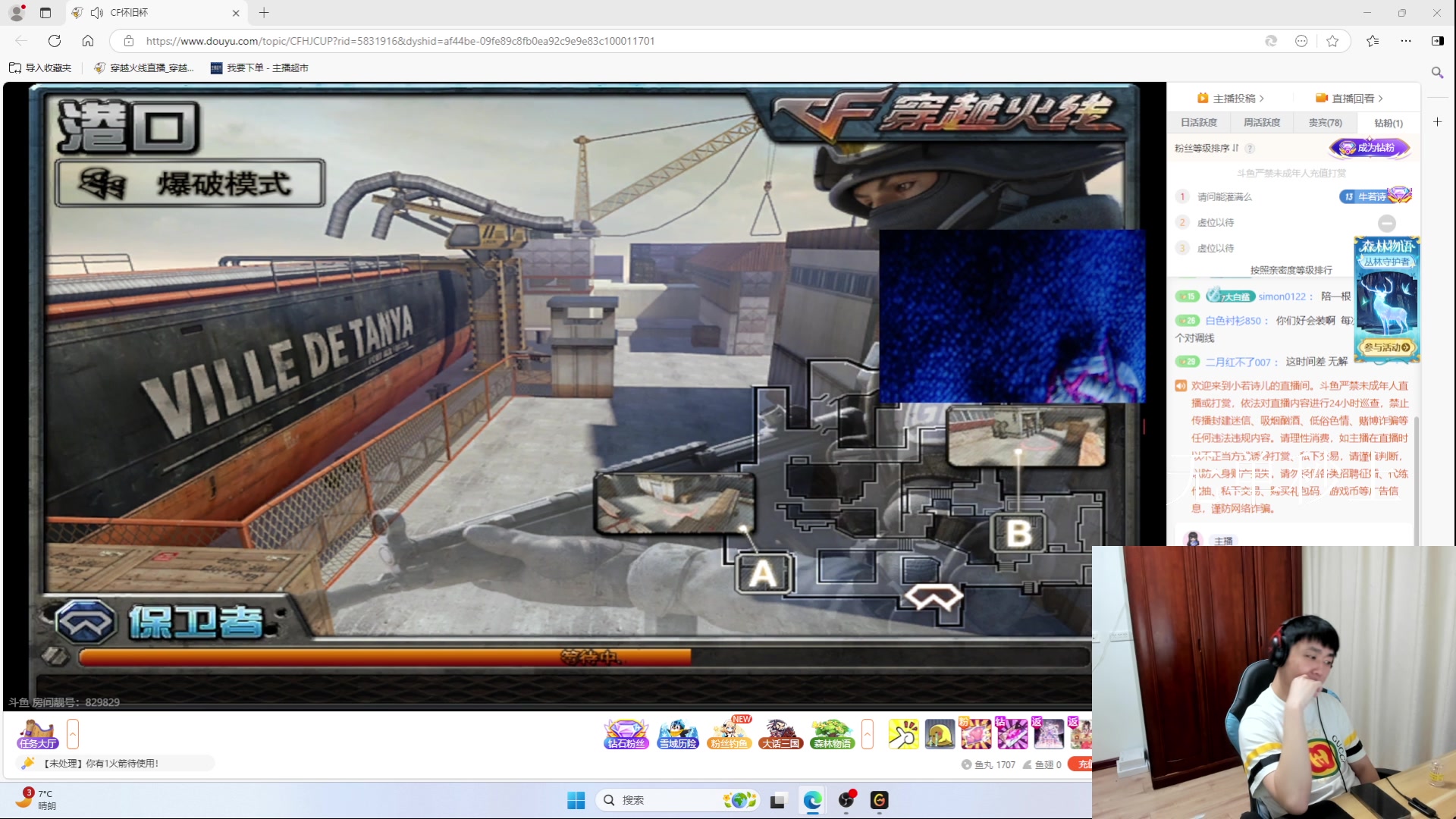Open the favorites list icon

coord(1373,41)
